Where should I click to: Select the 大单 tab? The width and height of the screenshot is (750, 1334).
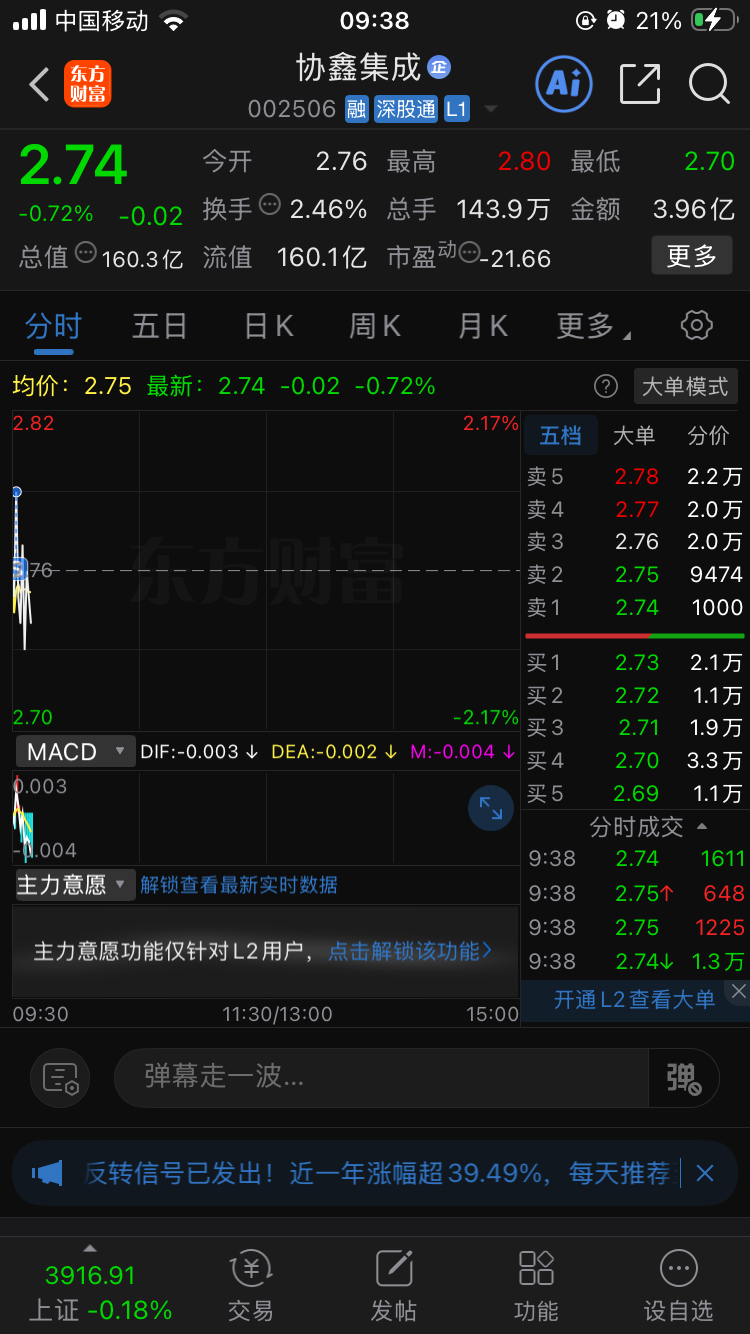coord(634,435)
